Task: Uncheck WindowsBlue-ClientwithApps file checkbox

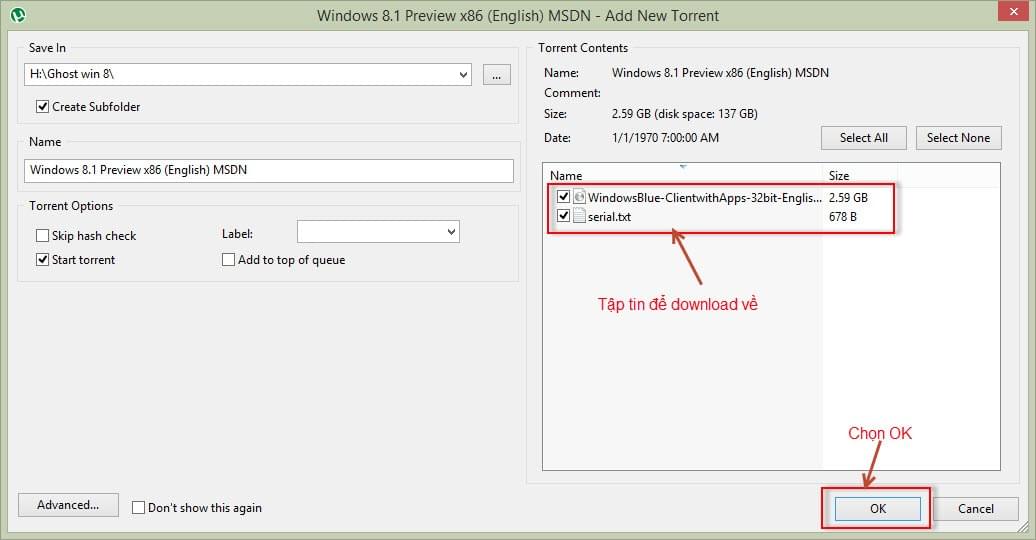Action: click(564, 197)
